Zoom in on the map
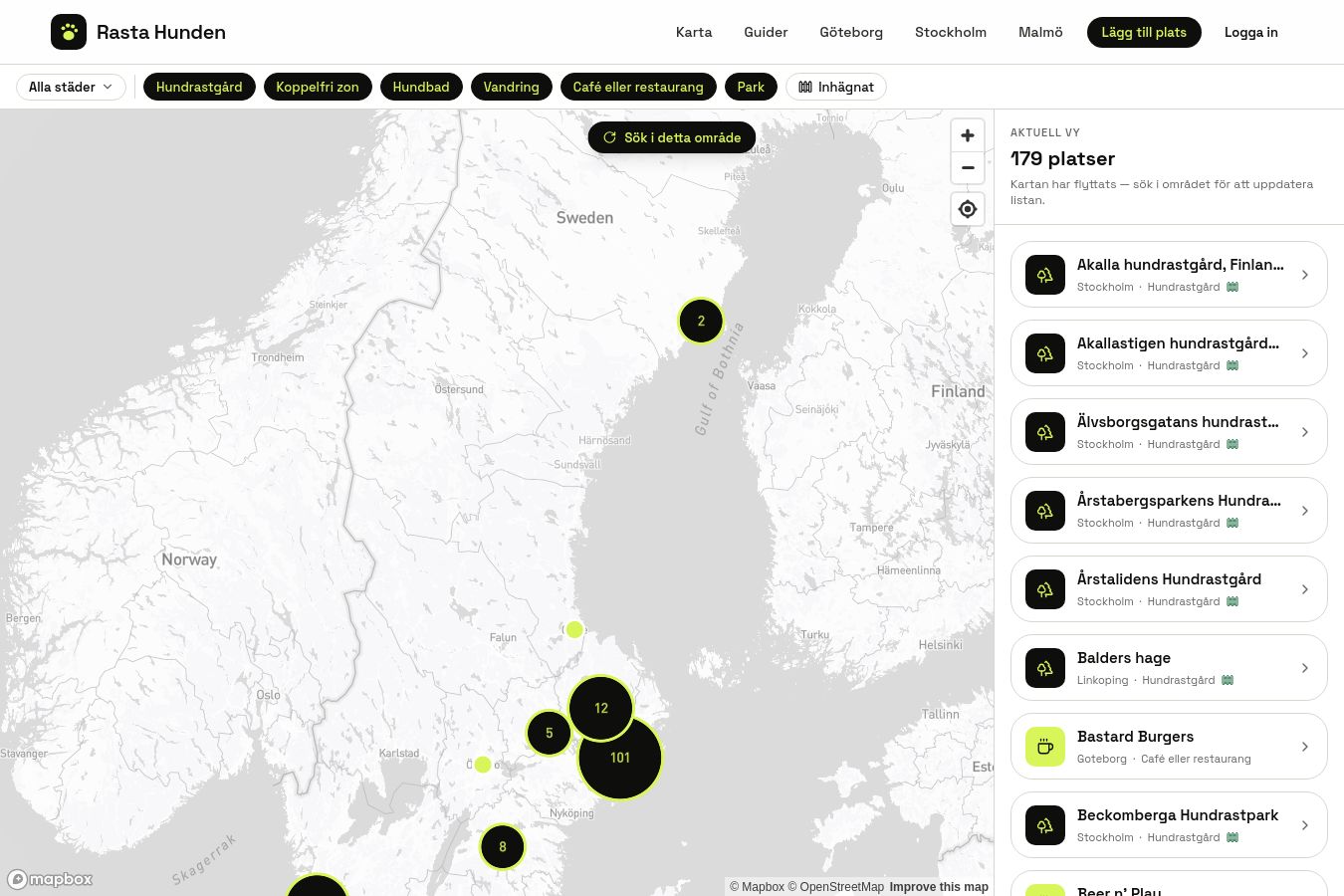The height and width of the screenshot is (896, 1344). [x=968, y=136]
